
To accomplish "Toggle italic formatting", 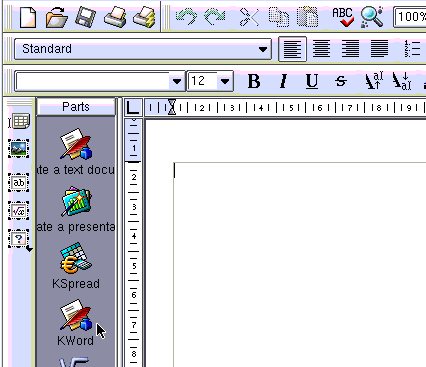I will pos(283,81).
